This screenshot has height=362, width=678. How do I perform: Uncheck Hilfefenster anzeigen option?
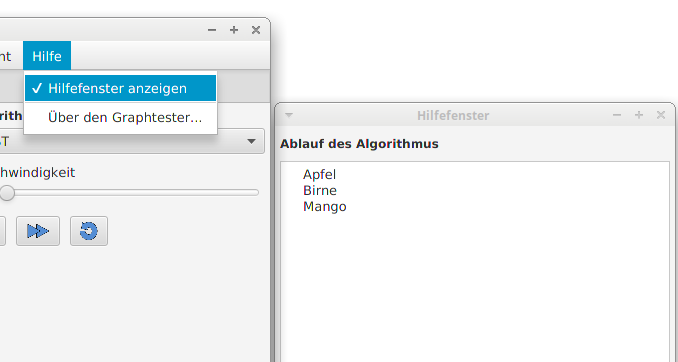tap(120, 88)
